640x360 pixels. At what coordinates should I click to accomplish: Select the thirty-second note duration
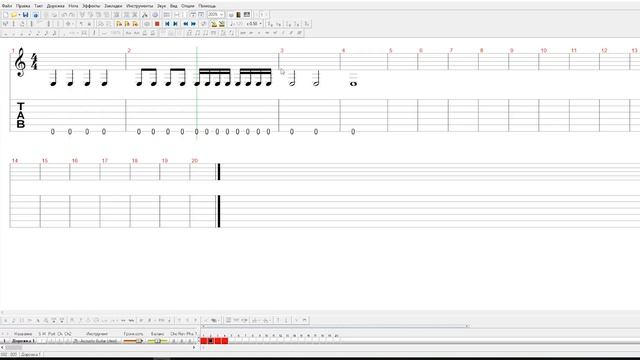point(46,33)
